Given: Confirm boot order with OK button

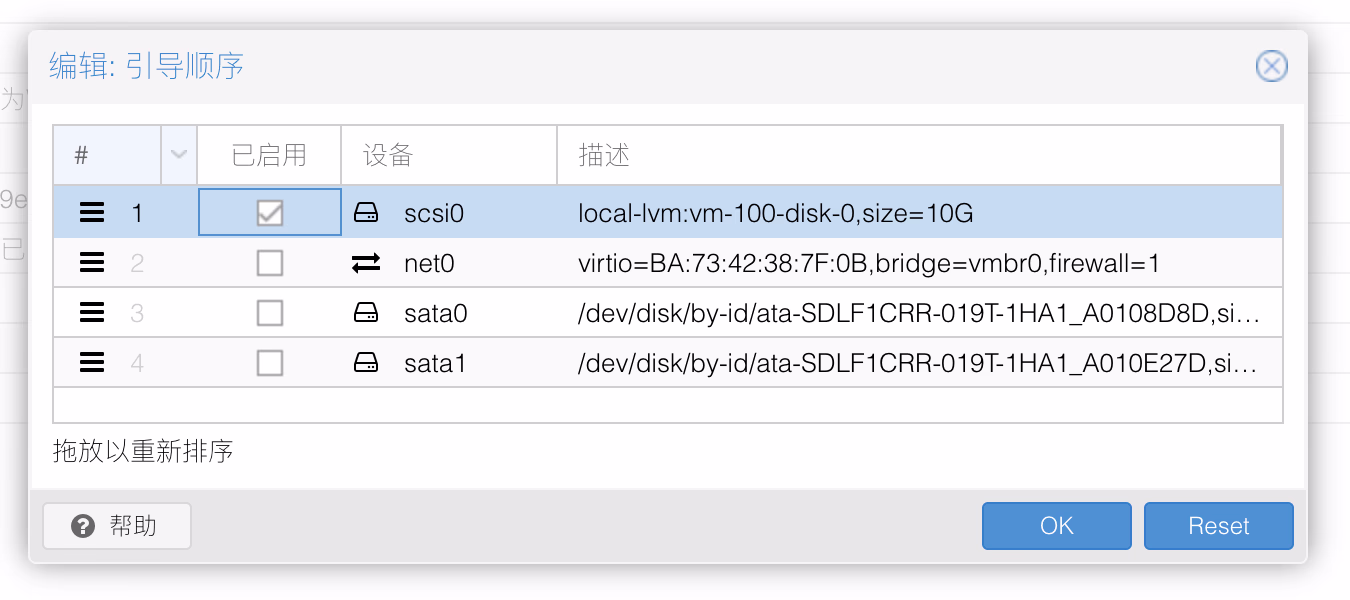Looking at the screenshot, I should click(x=1056, y=526).
